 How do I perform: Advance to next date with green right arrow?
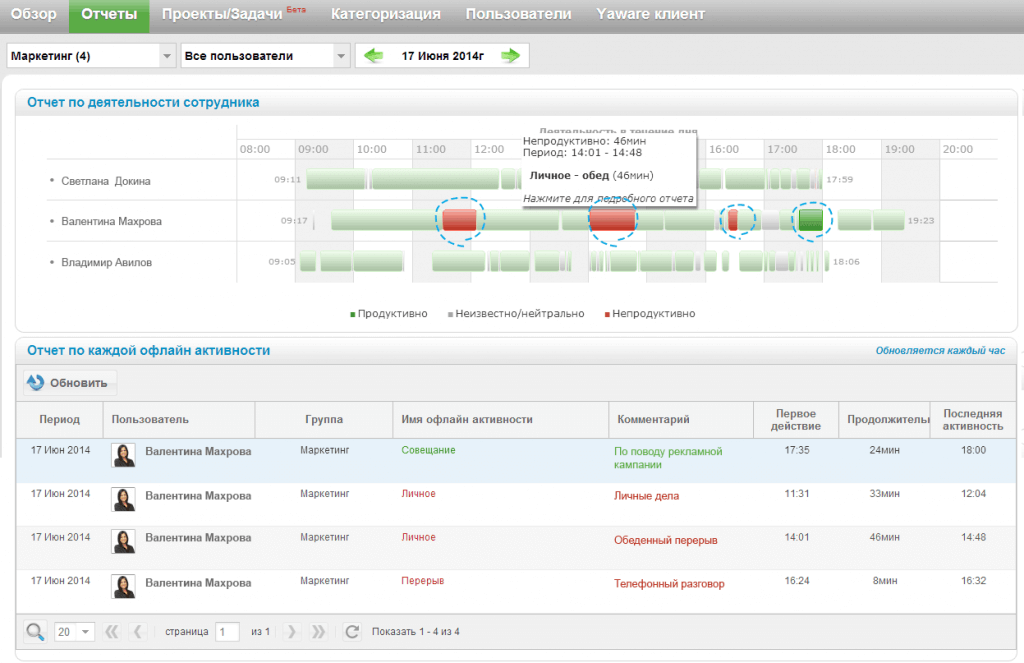tap(512, 56)
